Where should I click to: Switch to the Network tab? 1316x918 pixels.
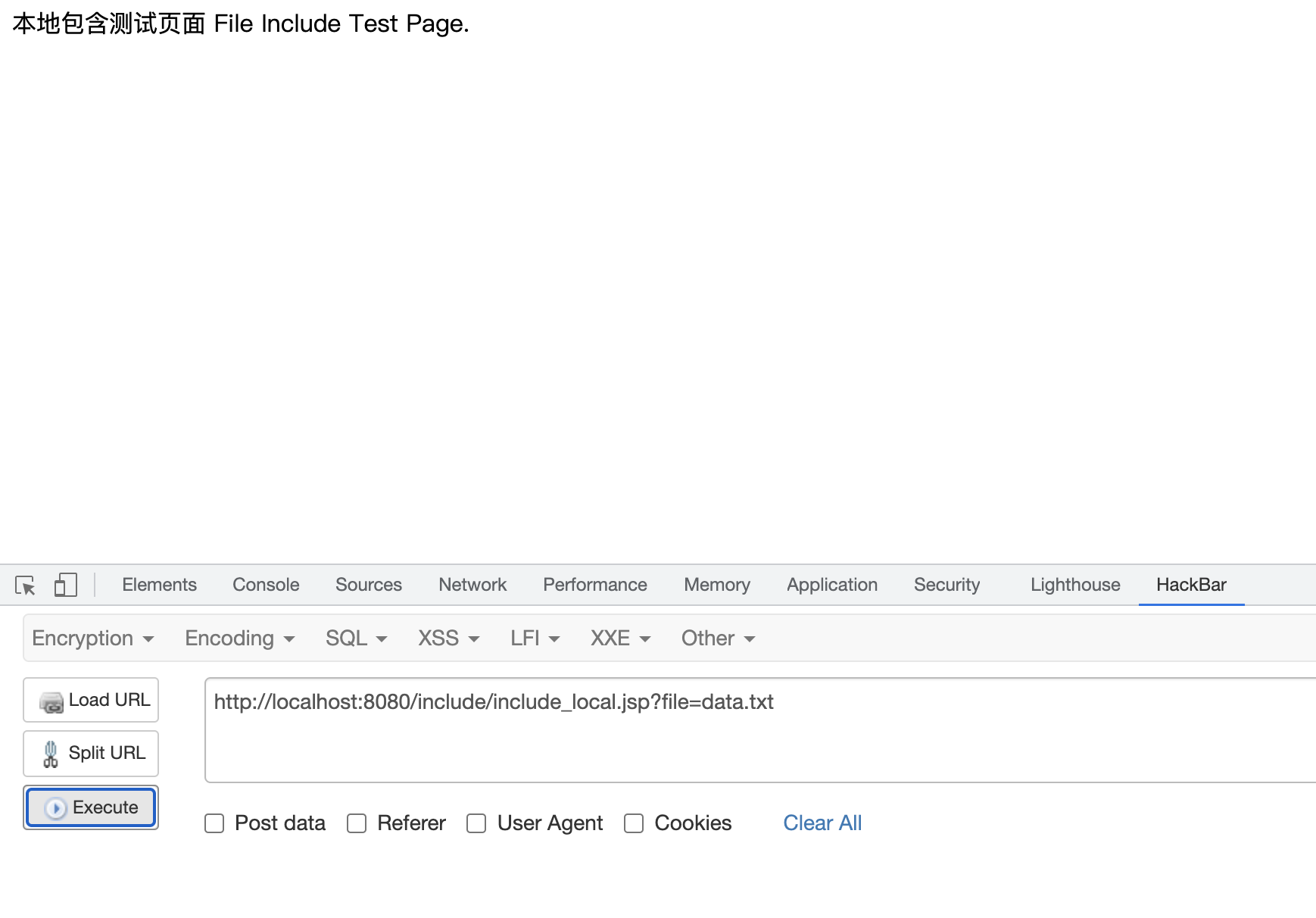click(x=472, y=585)
